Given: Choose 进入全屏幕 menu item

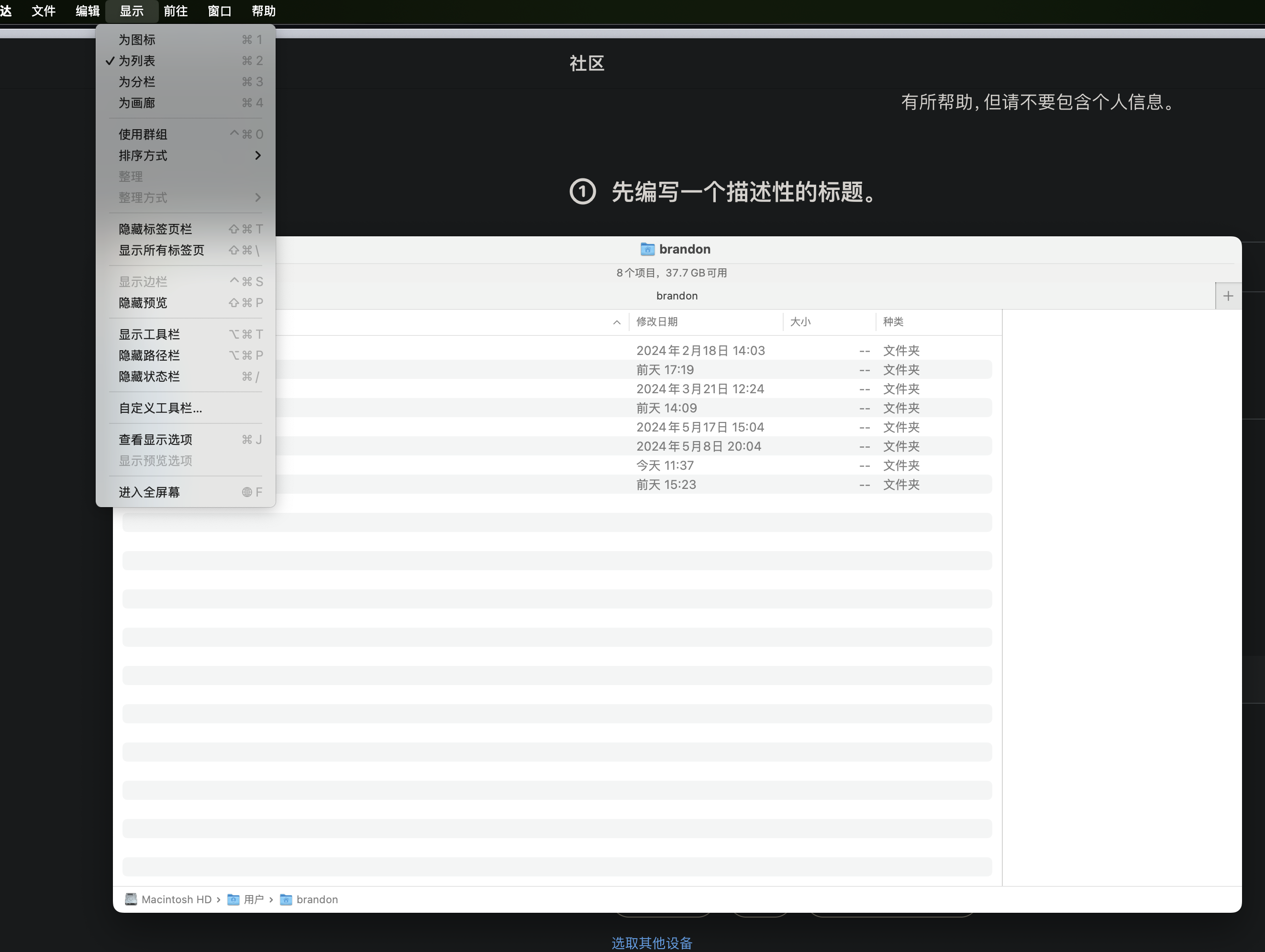Looking at the screenshot, I should pos(149,492).
